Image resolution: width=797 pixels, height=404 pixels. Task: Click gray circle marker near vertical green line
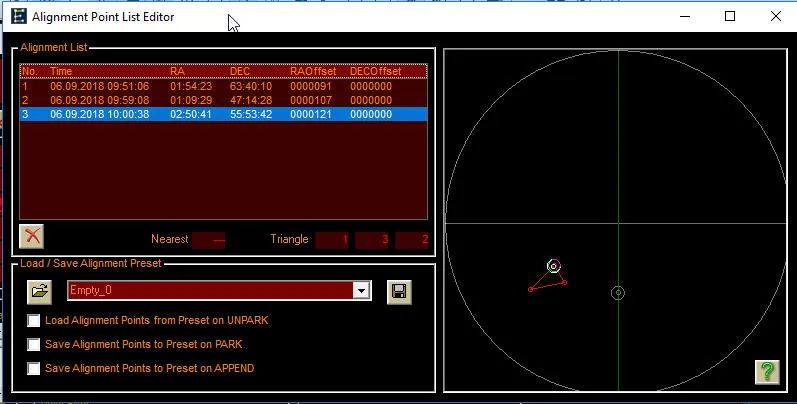tap(618, 293)
